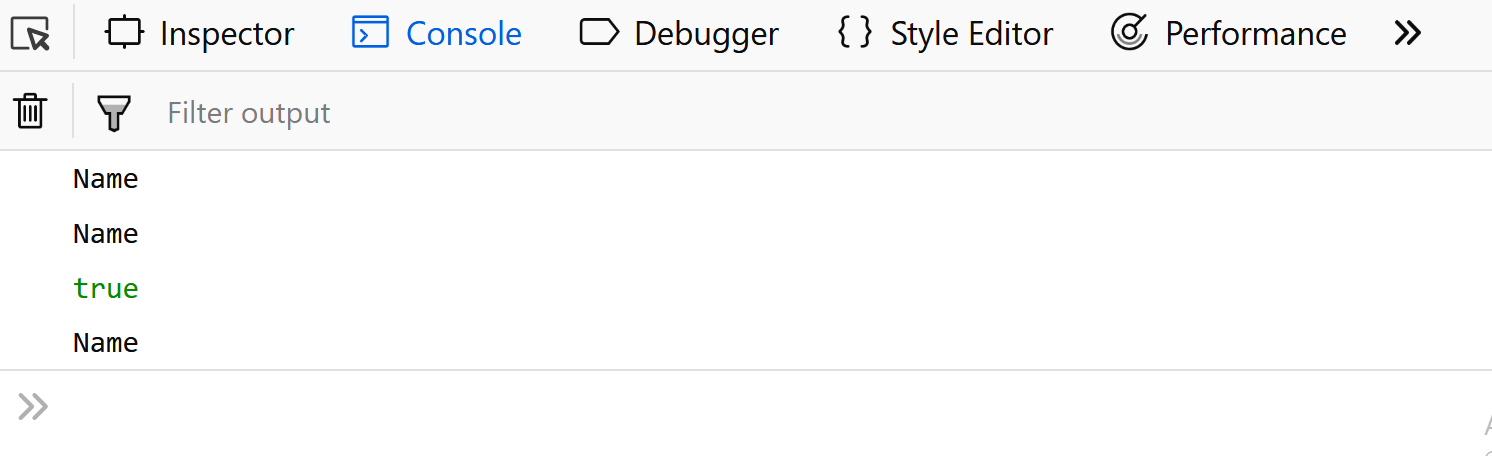Activate the element picker icon
This screenshot has width=1492, height=456.
tap(31, 35)
